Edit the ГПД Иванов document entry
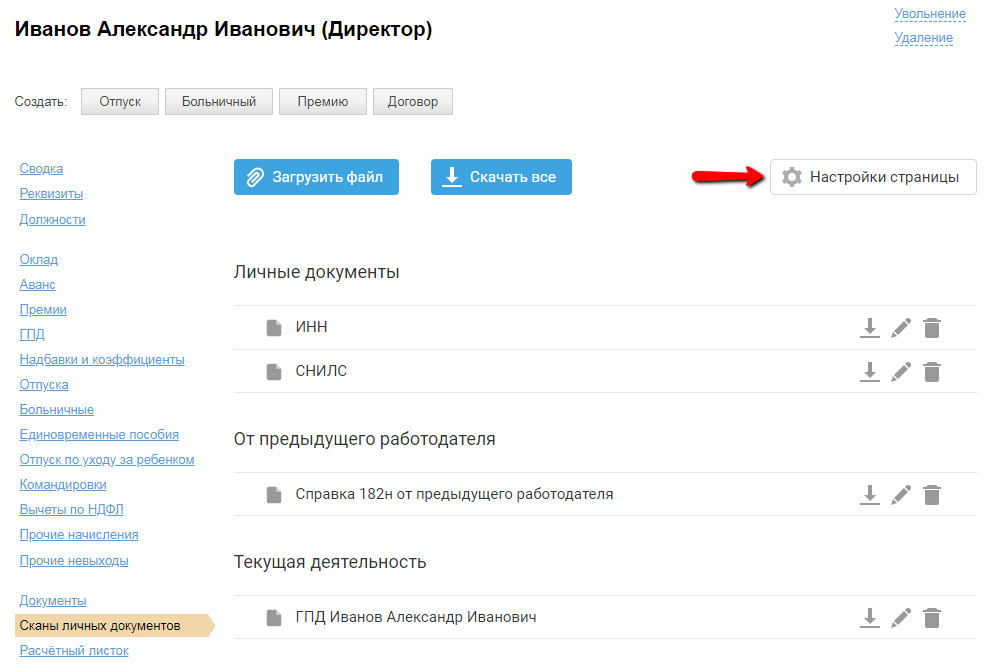Image resolution: width=994 pixels, height=669 pixels. point(901,618)
